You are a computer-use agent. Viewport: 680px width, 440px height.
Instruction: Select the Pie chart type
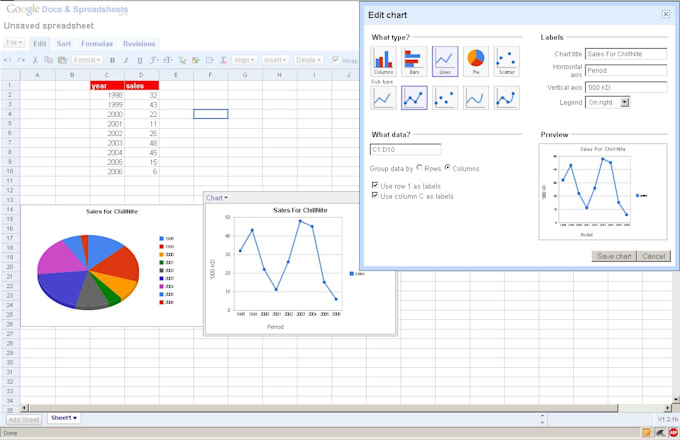tap(476, 61)
